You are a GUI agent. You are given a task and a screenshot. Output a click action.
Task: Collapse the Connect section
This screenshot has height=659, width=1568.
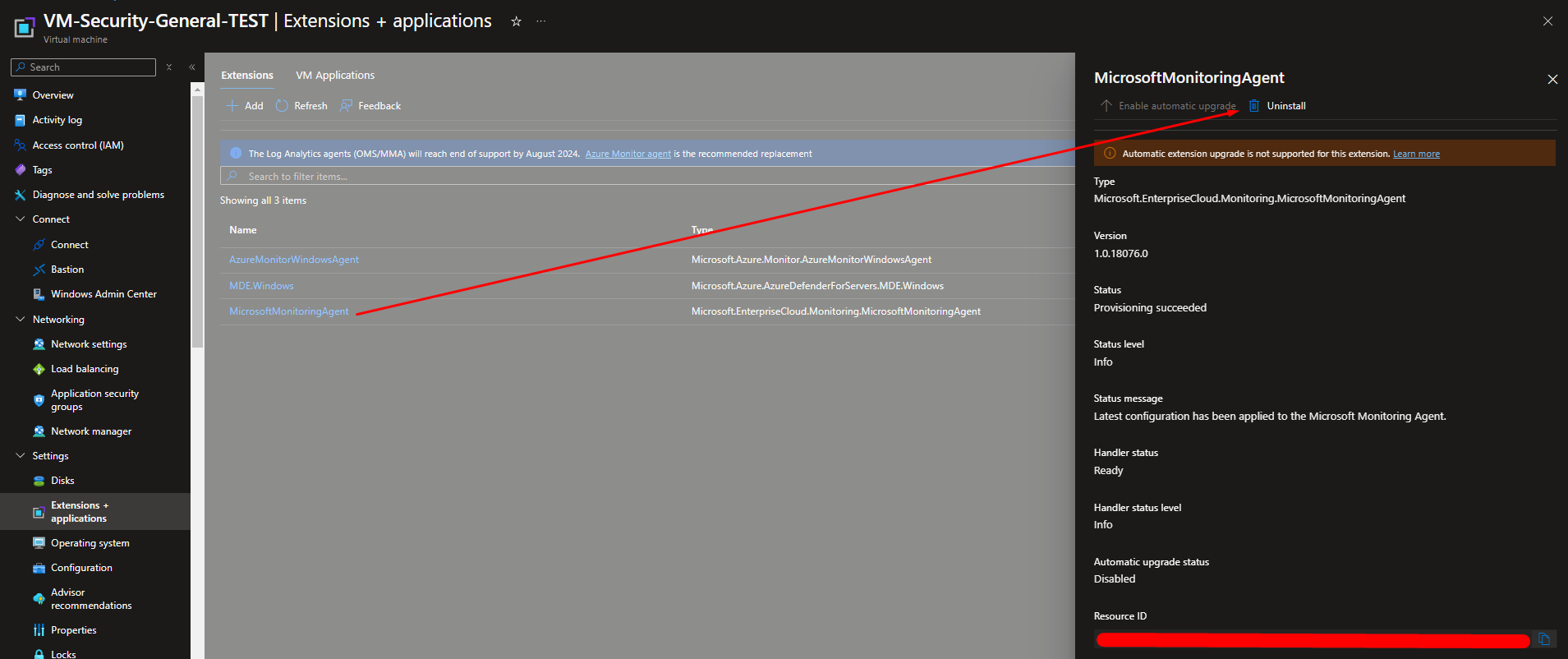21,219
